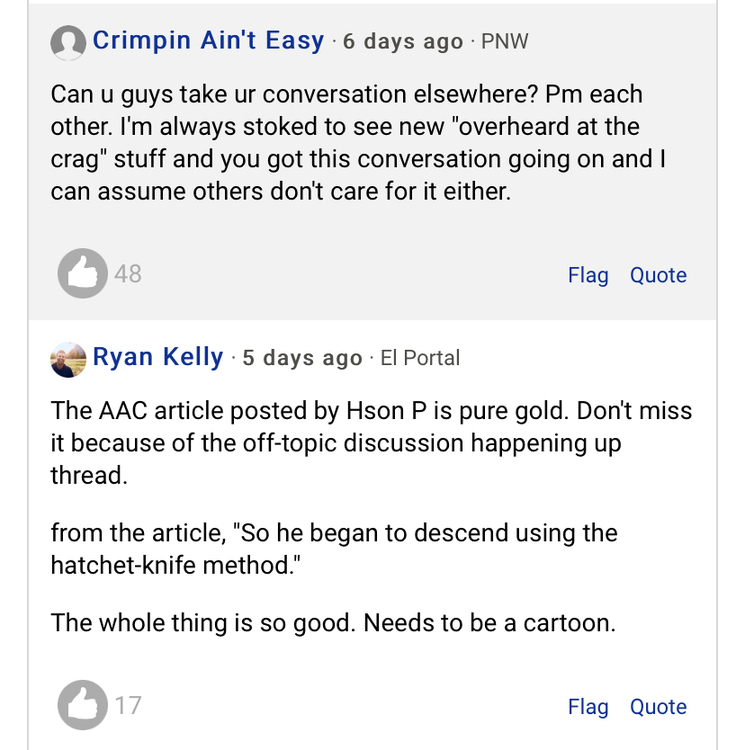This screenshot has height=750, width=745.
Task: Quote Ryan Kelly's post
Action: point(658,707)
